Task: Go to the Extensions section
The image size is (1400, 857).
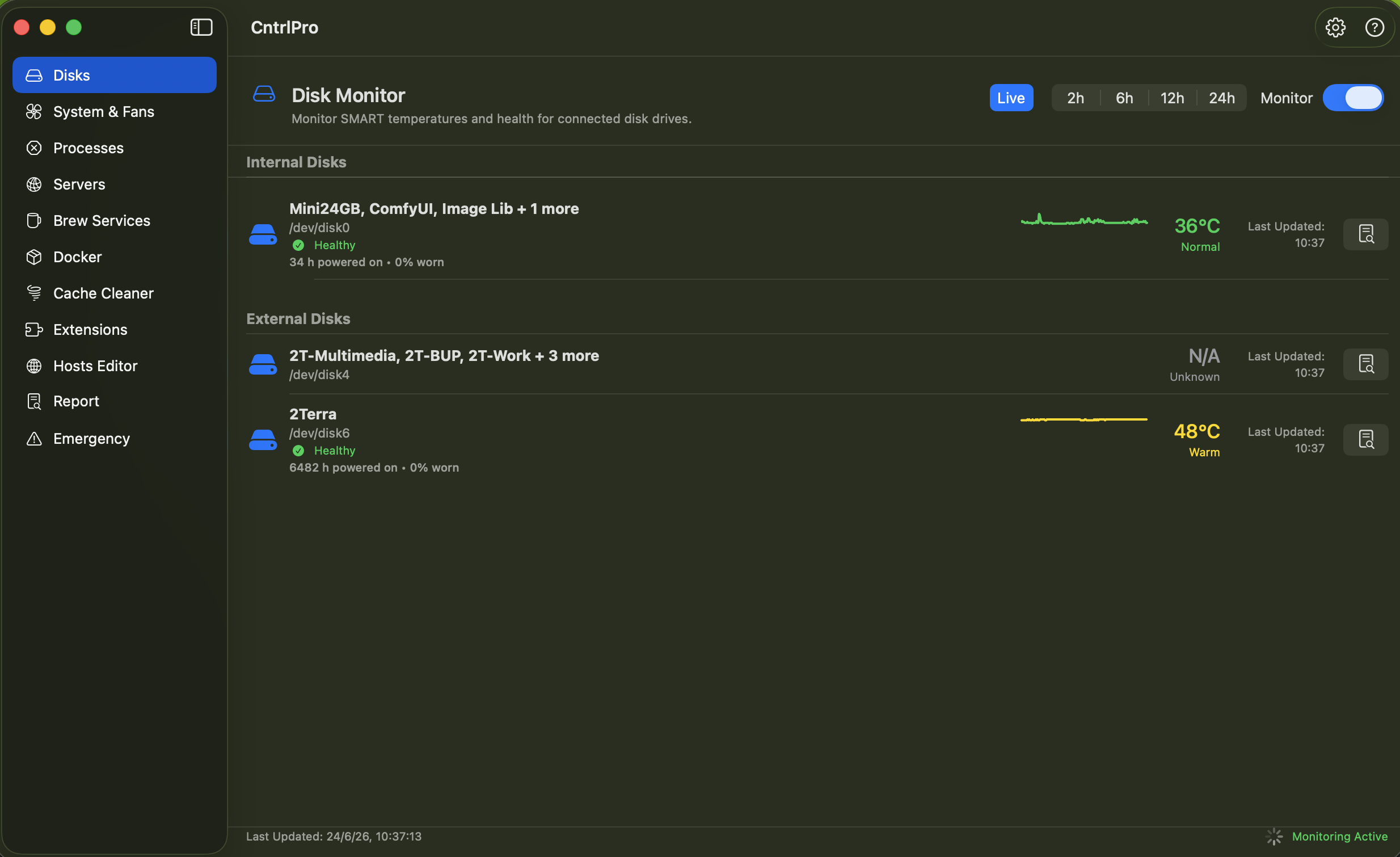Action: click(x=114, y=330)
